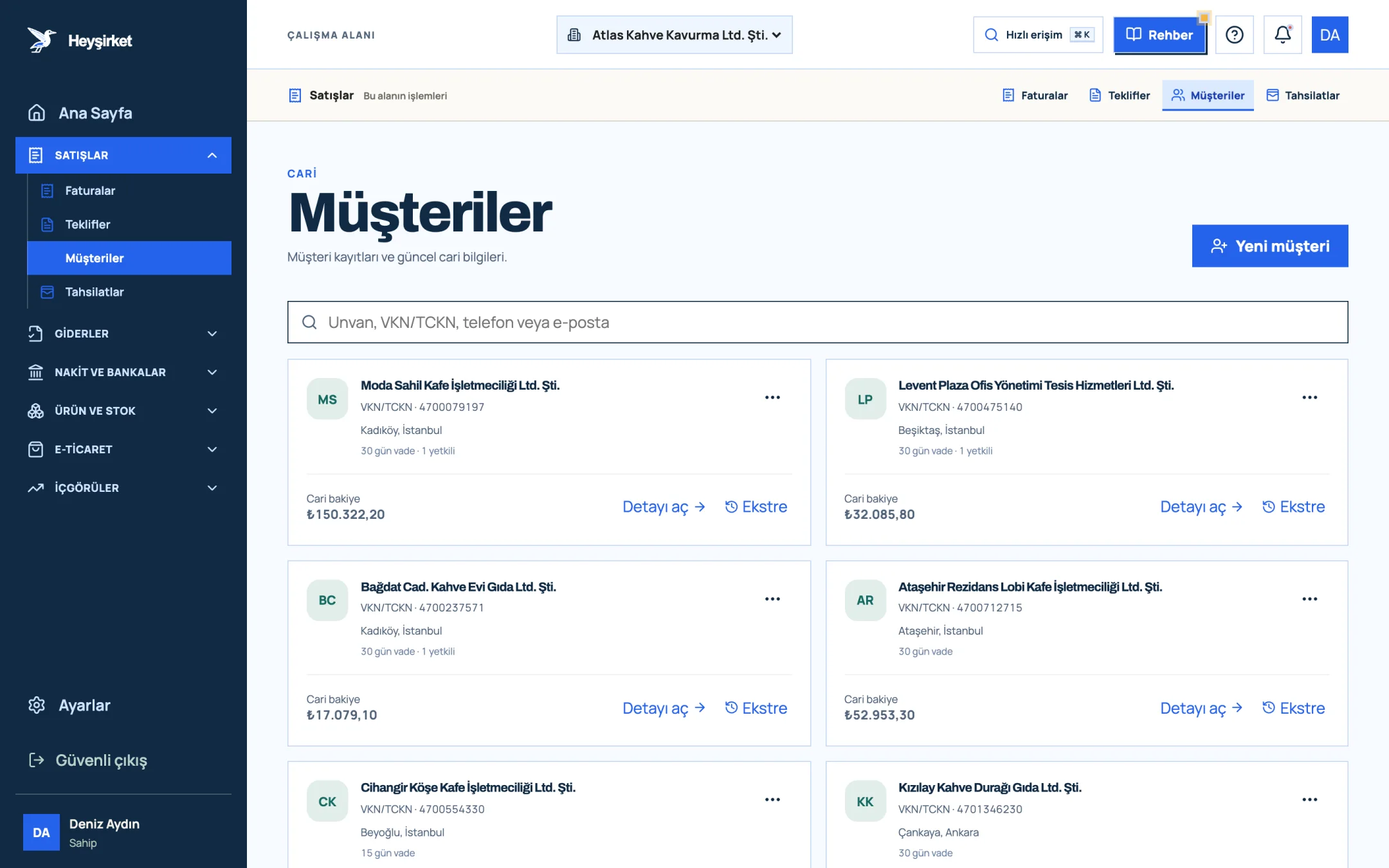Expand the E-TİCARET section
The image size is (1389, 868).
click(x=123, y=449)
